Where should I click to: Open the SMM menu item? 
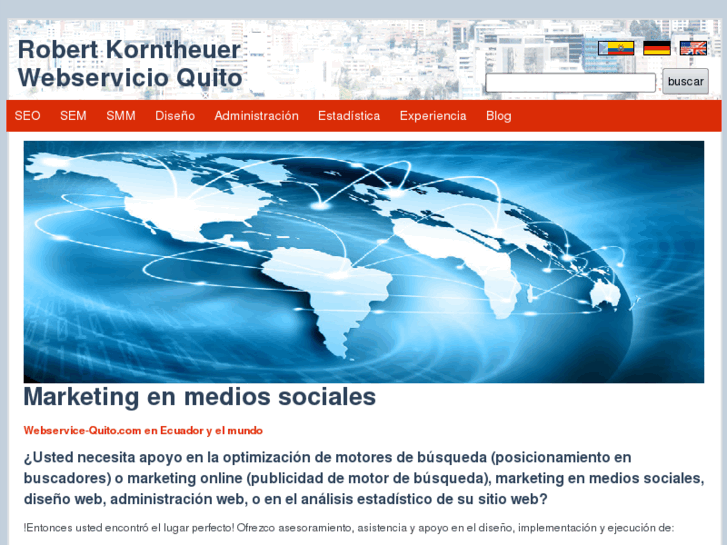(x=121, y=115)
